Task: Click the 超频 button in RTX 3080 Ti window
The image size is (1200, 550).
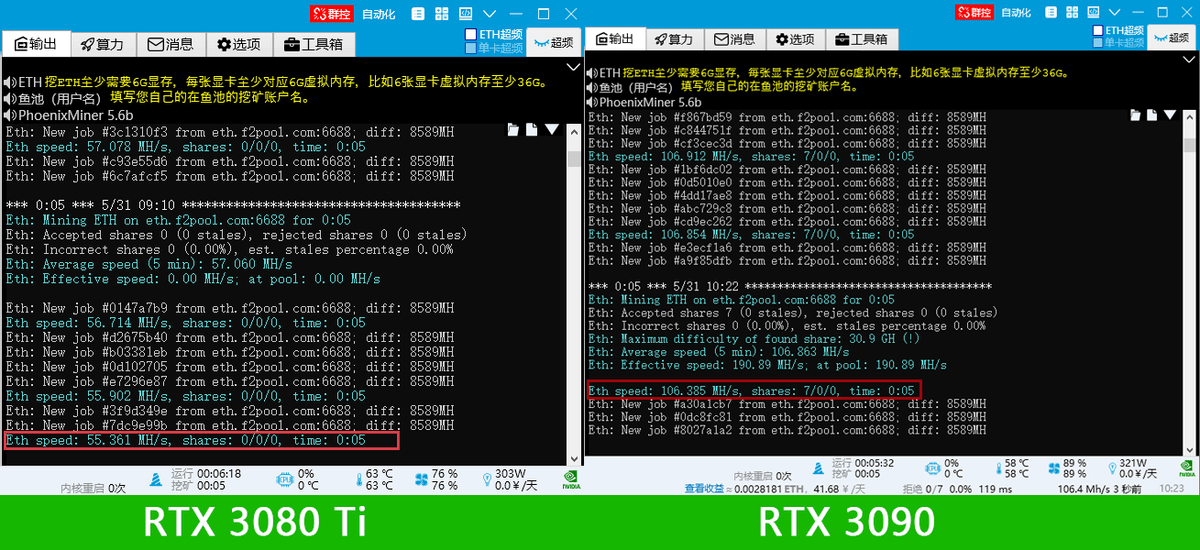Action: click(x=554, y=41)
